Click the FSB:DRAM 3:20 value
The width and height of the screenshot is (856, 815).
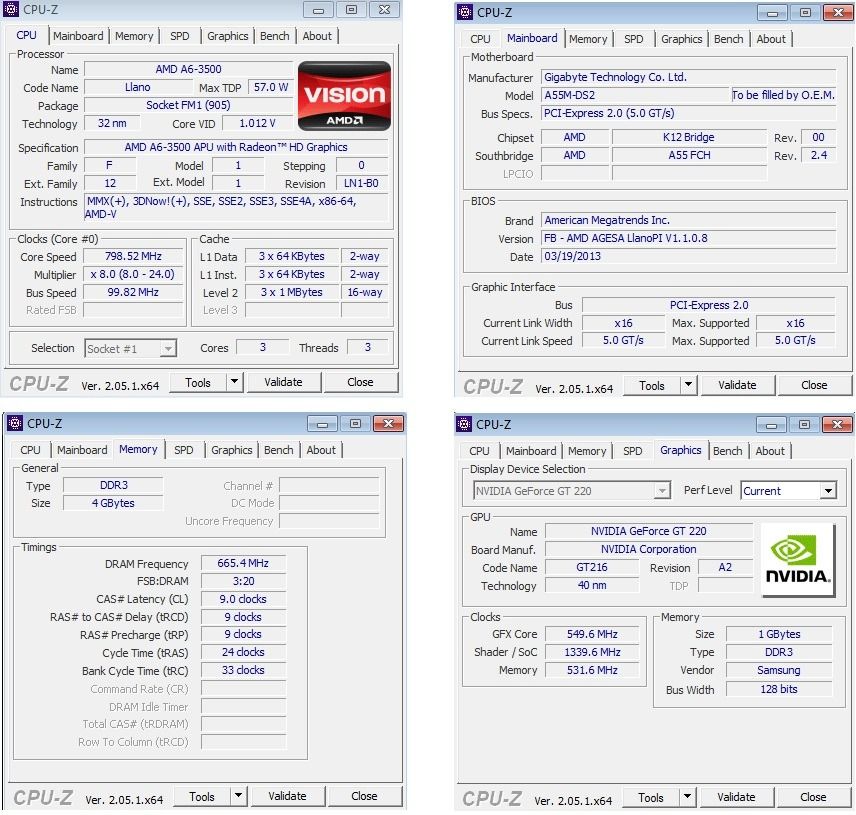(x=243, y=581)
